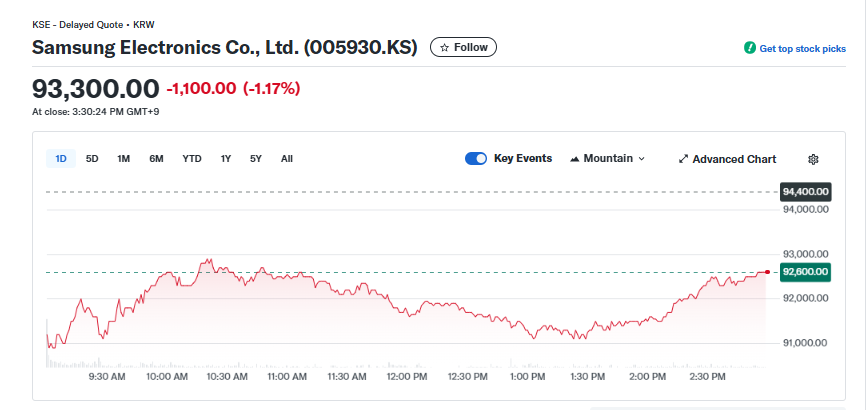Show the 5Y price chart
Image resolution: width=866 pixels, height=410 pixels.
(256, 159)
